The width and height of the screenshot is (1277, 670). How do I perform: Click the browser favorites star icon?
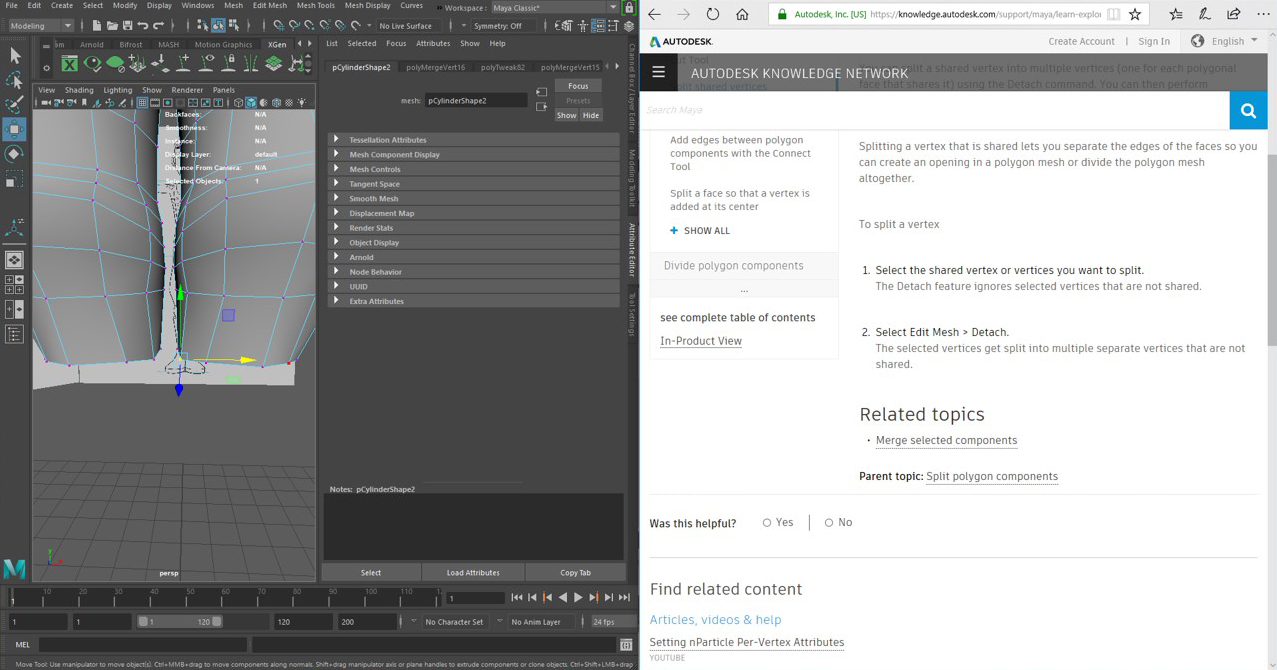click(x=1135, y=14)
